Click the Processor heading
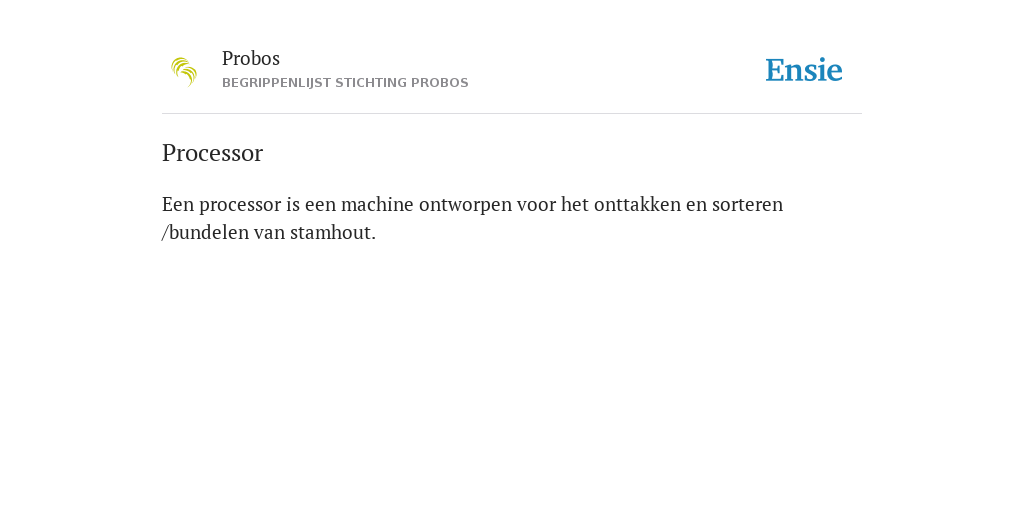 pos(212,153)
